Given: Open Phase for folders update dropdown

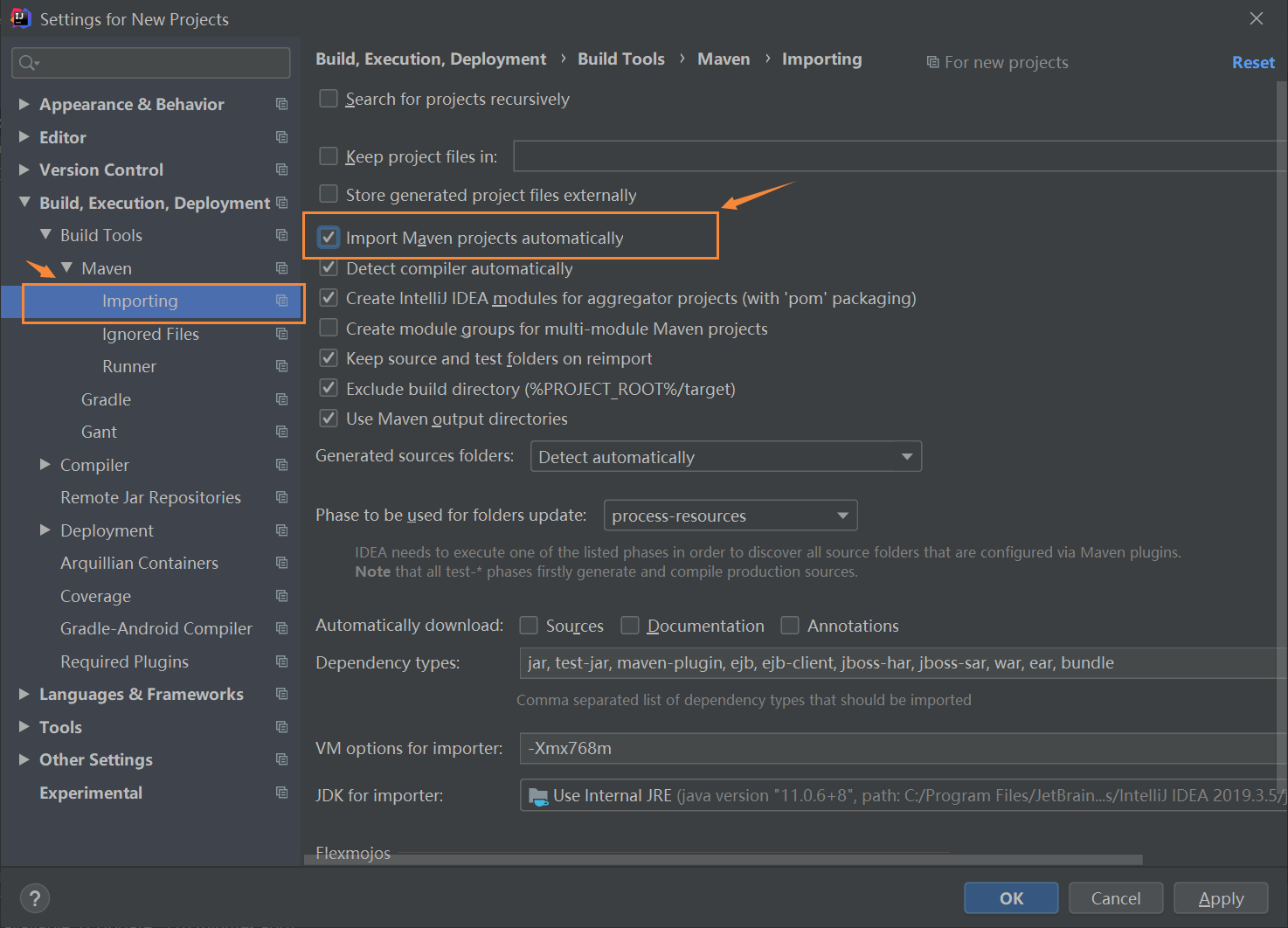Looking at the screenshot, I should pos(731,515).
